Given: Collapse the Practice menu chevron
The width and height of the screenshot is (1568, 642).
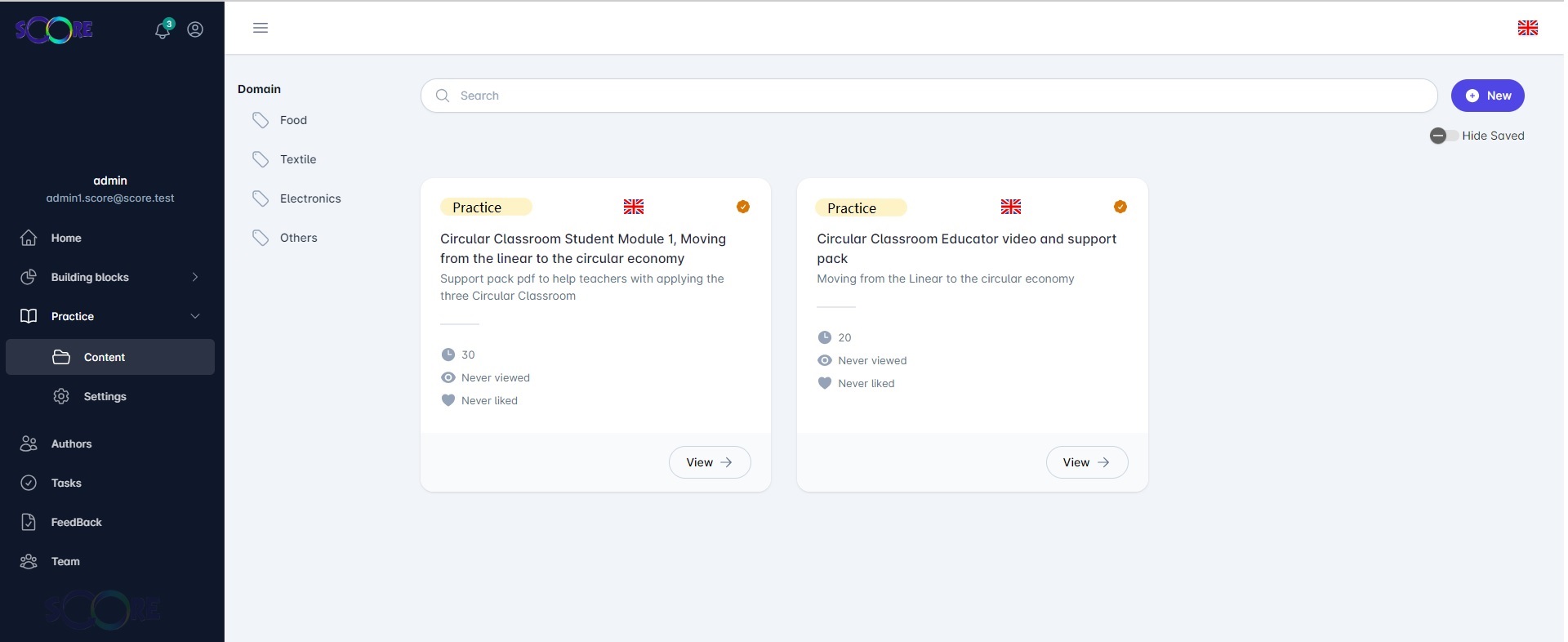Looking at the screenshot, I should pos(195,316).
